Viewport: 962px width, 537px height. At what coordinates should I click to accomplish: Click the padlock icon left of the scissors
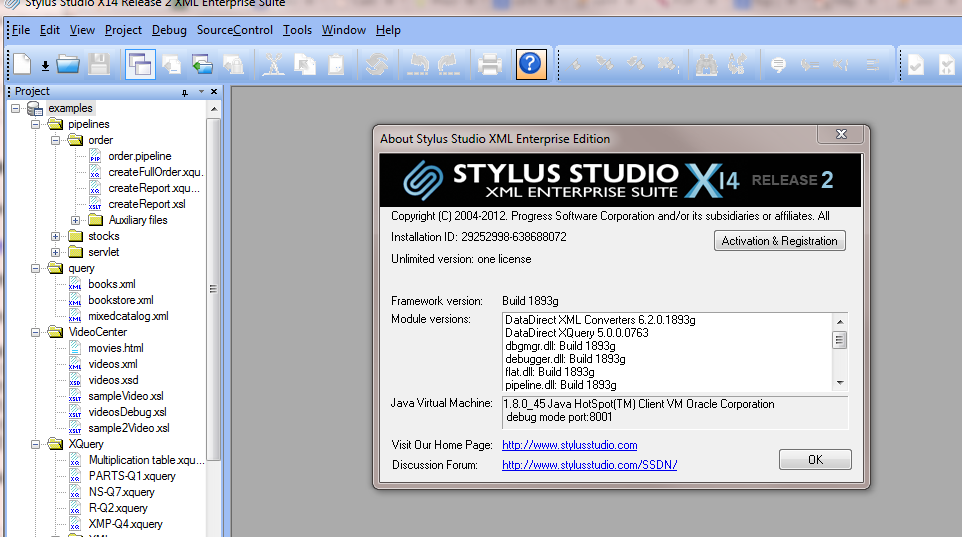coord(234,64)
